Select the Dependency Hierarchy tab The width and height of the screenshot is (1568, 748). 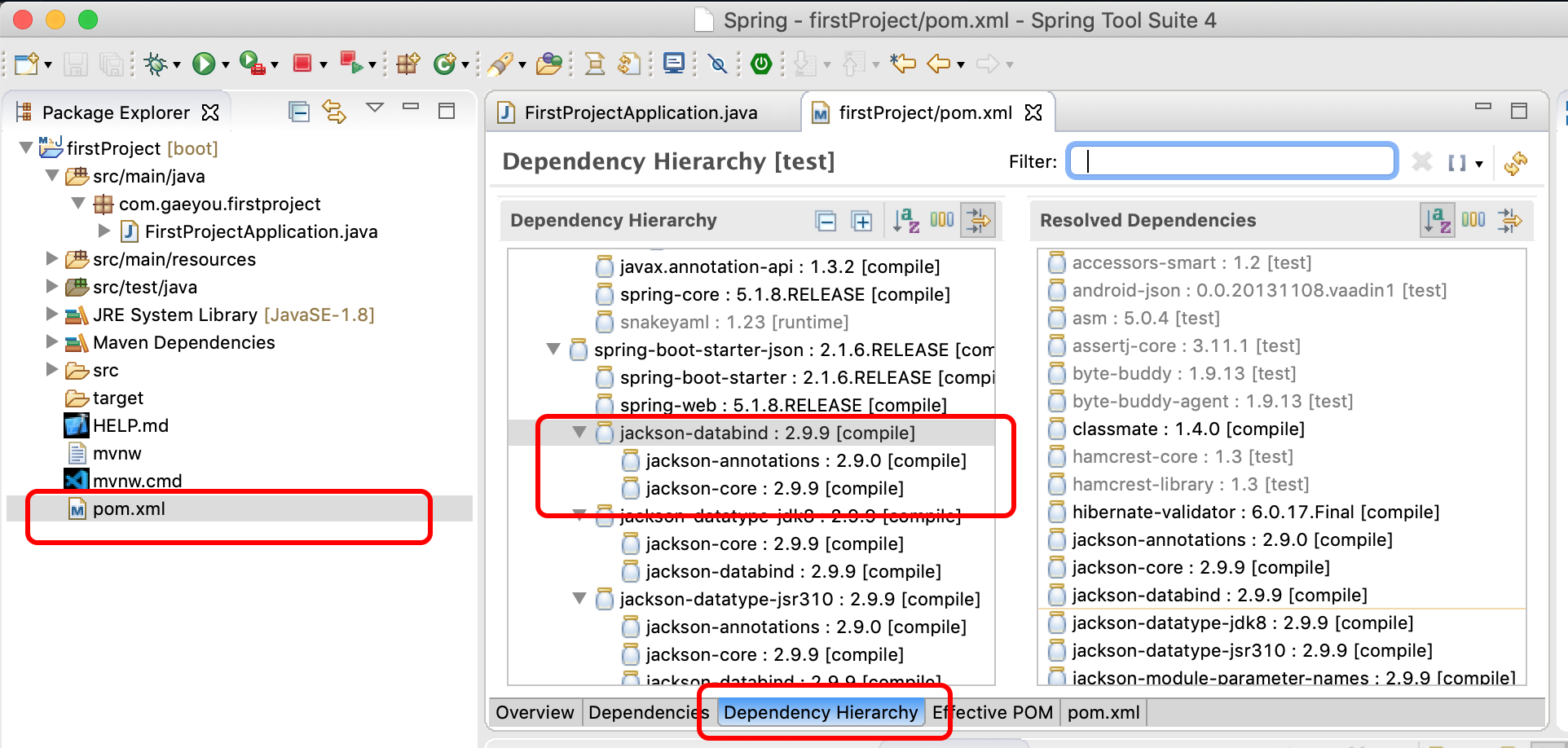pos(821,712)
